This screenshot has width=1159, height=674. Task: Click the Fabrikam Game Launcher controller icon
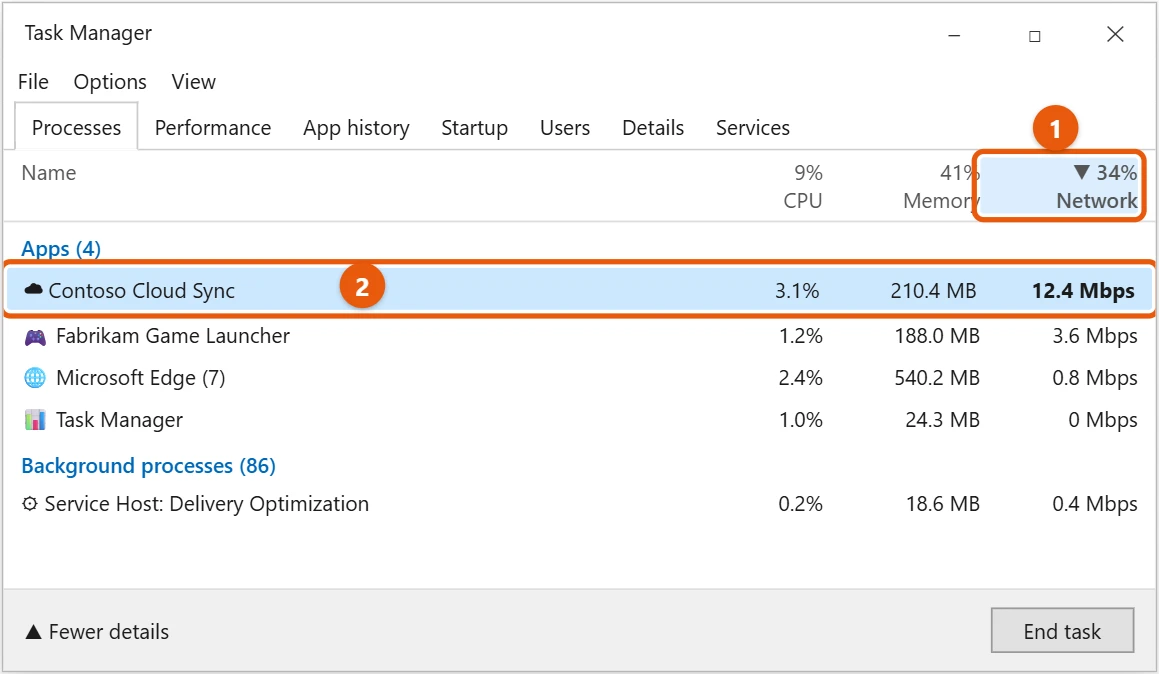pyautogui.click(x=35, y=337)
